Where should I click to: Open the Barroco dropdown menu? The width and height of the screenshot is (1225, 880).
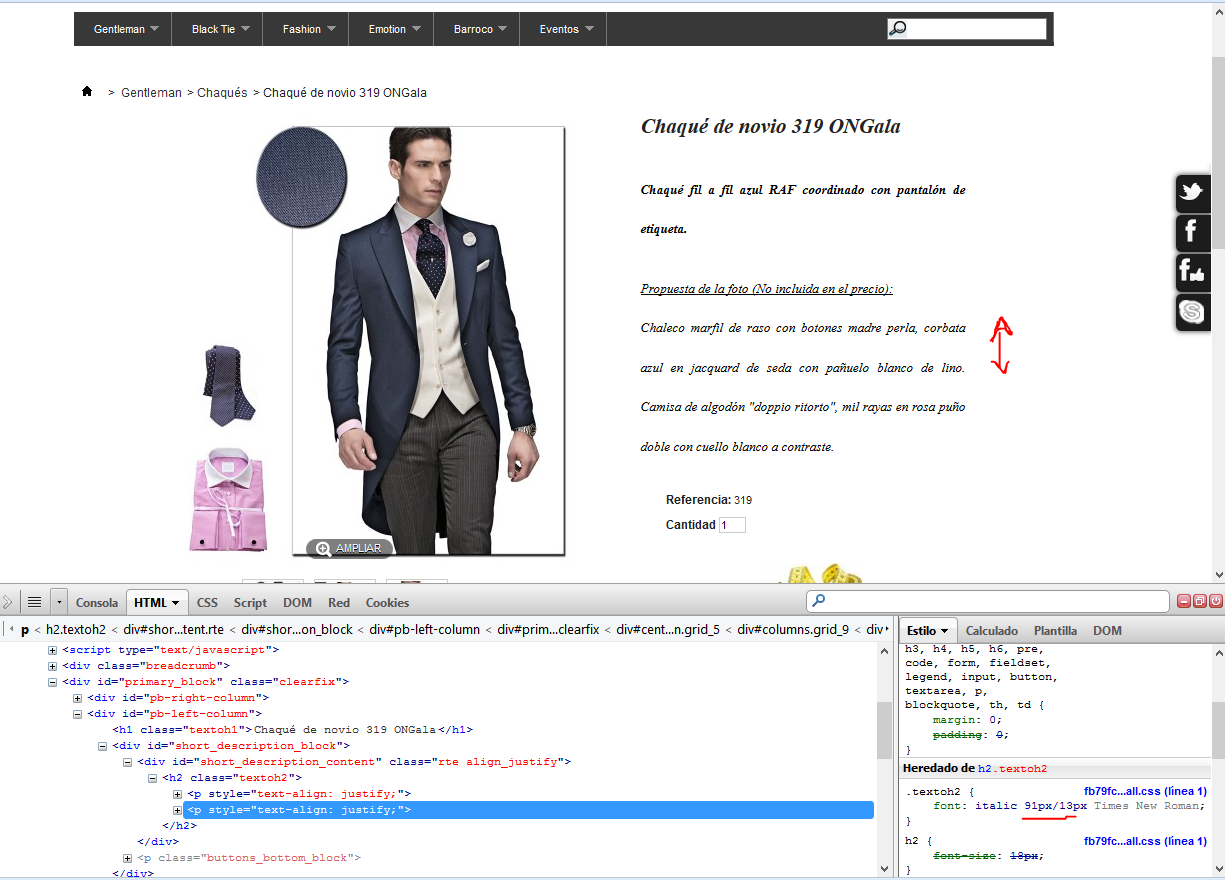480,29
